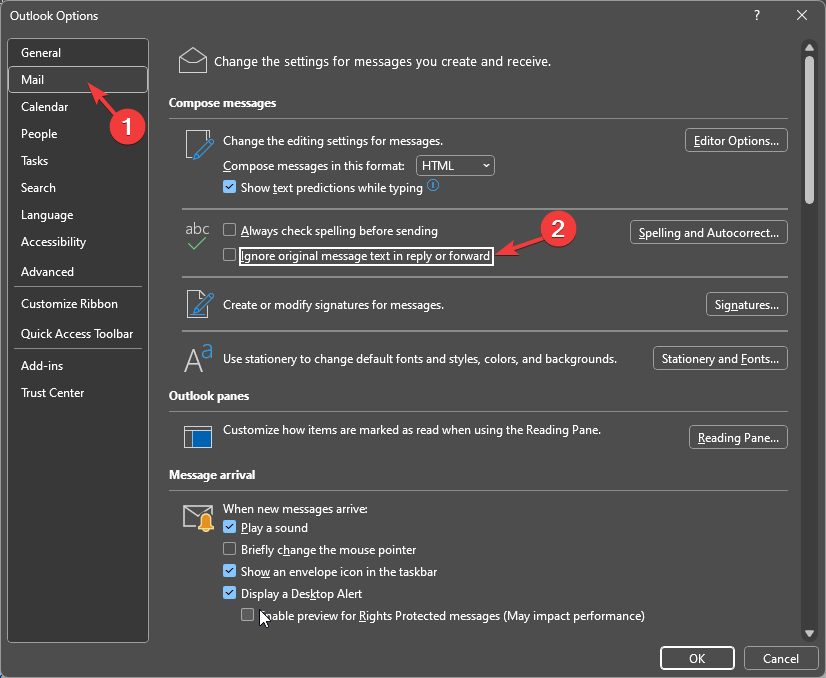This screenshot has height=678, width=826.
Task: Click the text predictions info icon
Action: [434, 186]
